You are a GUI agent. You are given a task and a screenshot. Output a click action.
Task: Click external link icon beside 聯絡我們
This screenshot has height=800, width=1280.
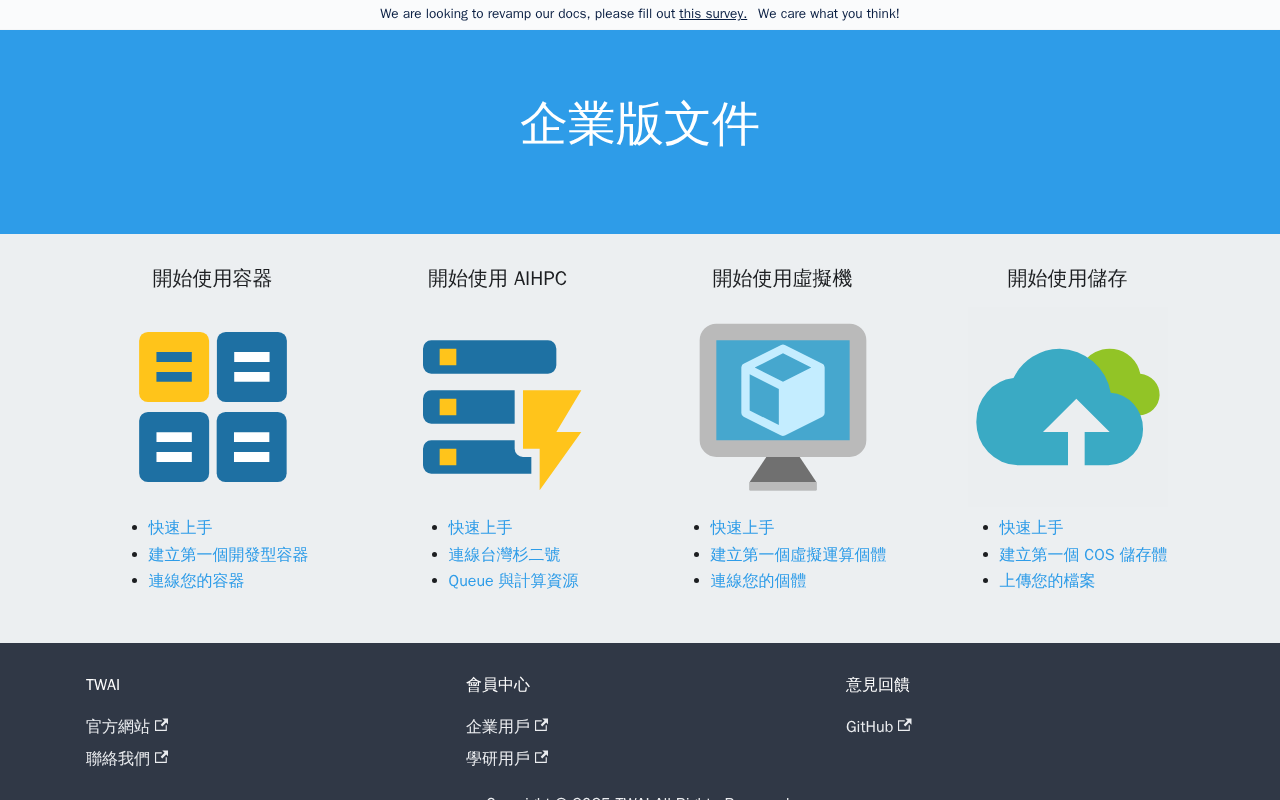[162, 757]
